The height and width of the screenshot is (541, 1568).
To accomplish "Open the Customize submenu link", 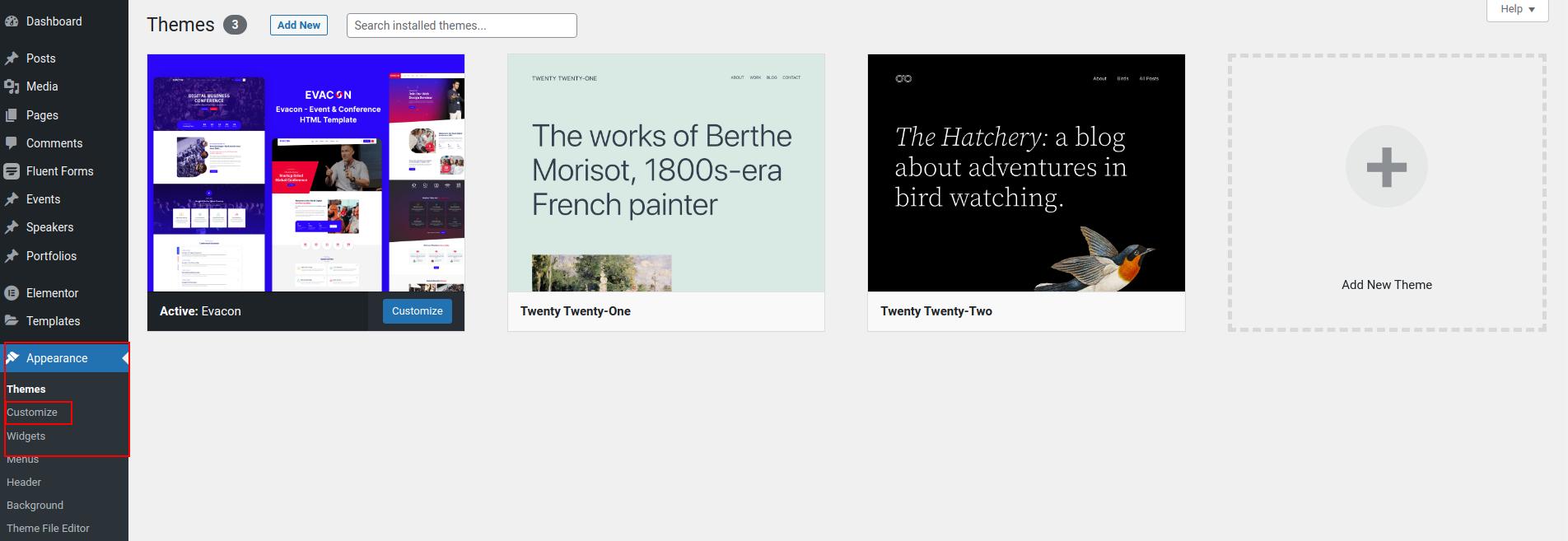I will point(32,413).
